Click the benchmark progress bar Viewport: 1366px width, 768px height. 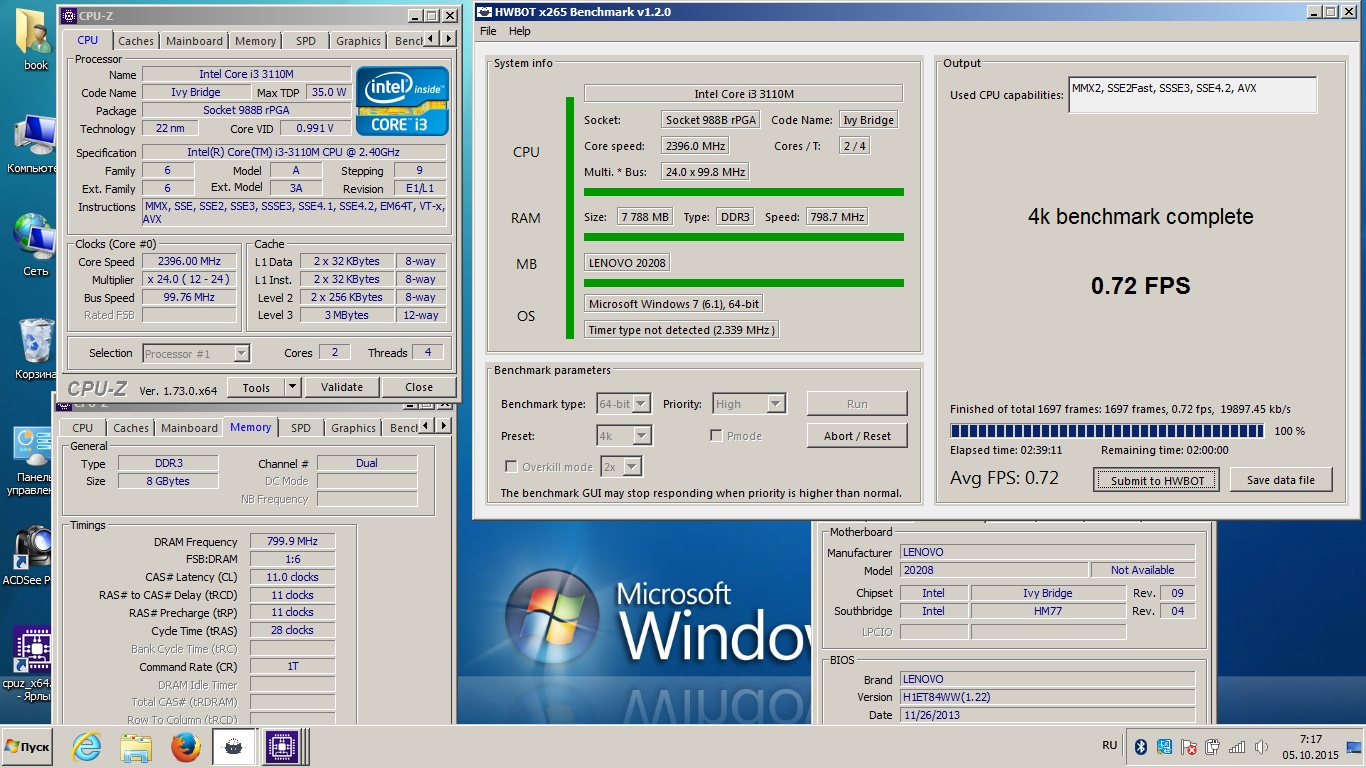click(1106, 431)
